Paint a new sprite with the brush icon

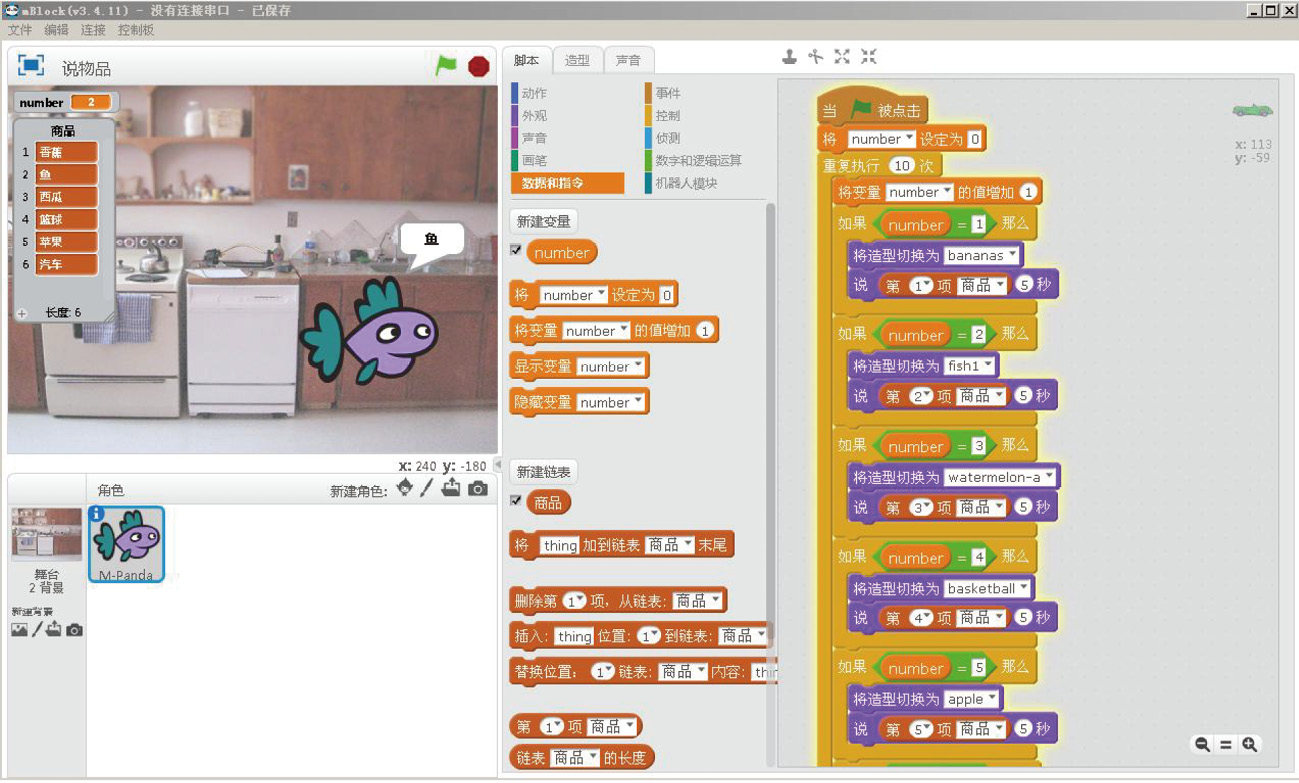427,488
